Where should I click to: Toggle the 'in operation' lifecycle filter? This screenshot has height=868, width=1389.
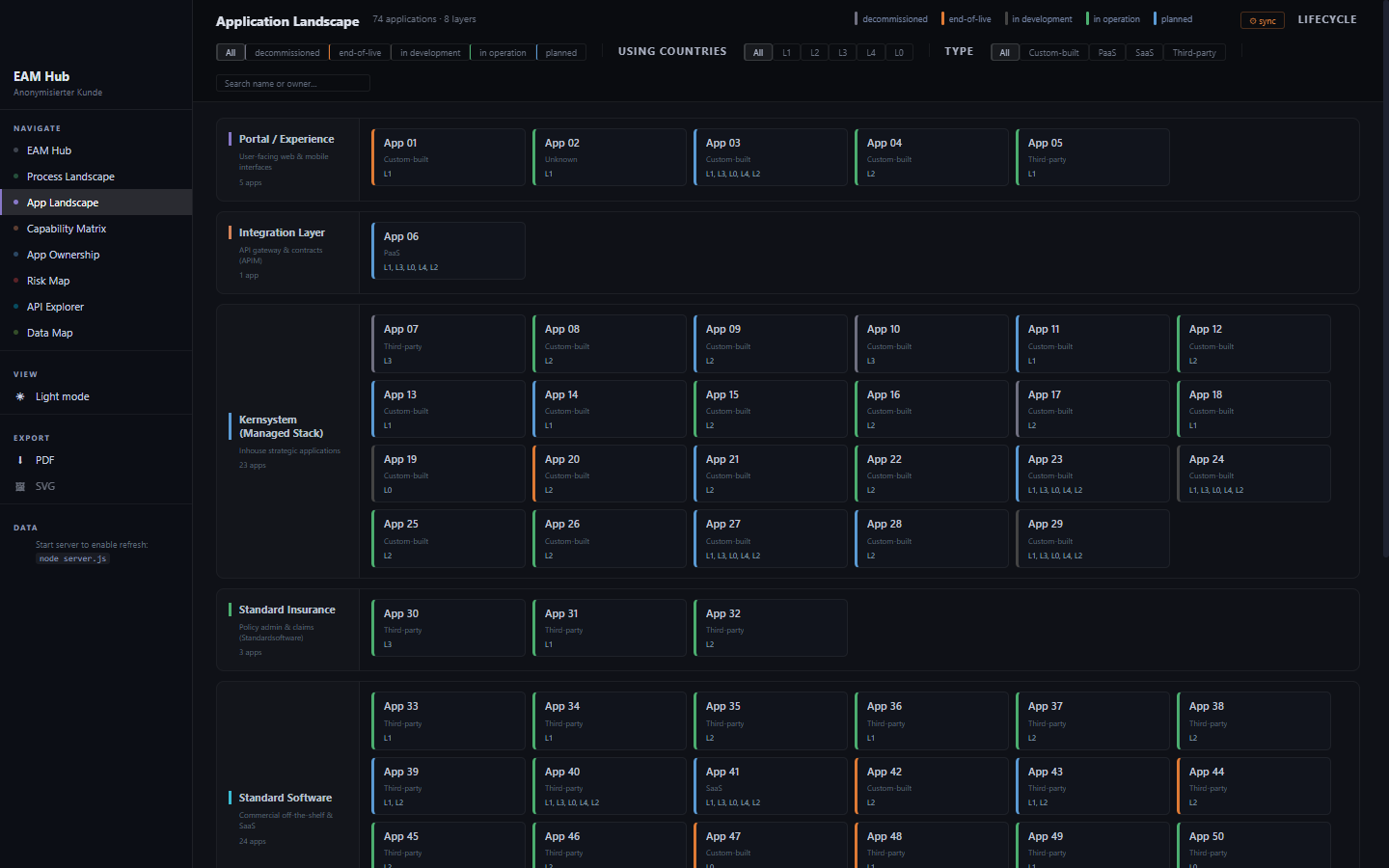[503, 53]
